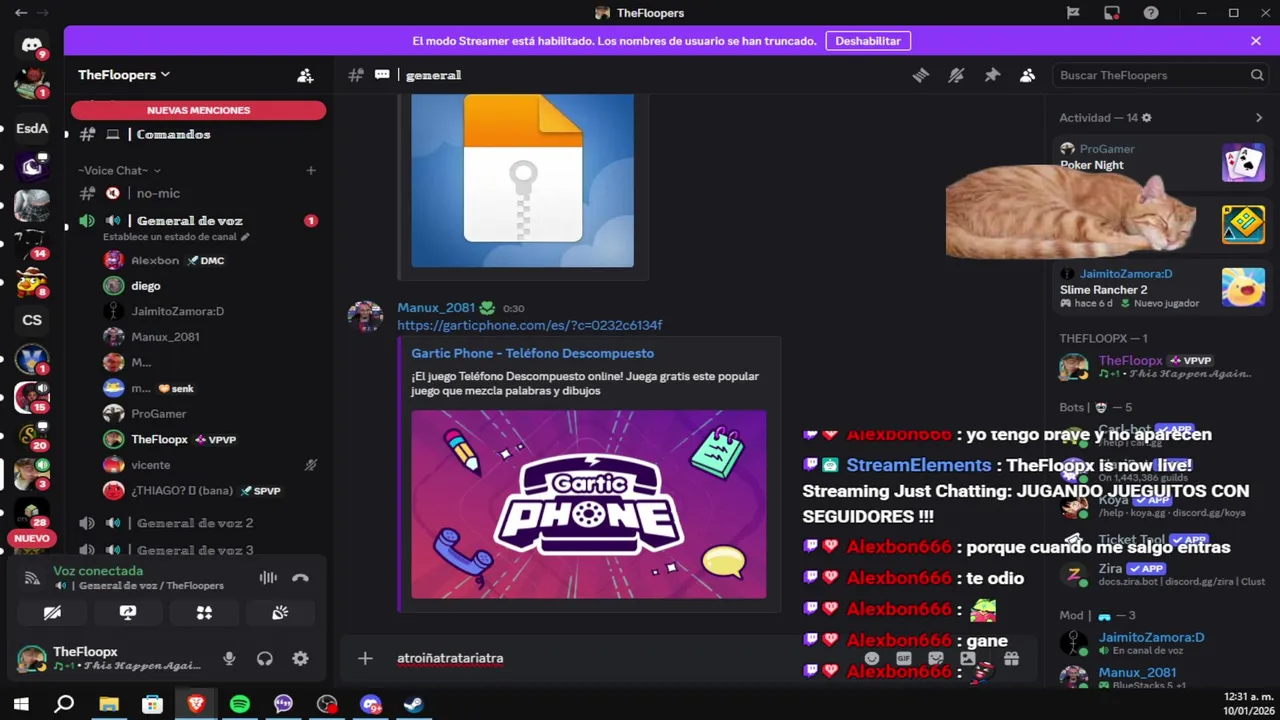Open the CS server
Viewport: 1280px width, 720px height.
(32, 320)
